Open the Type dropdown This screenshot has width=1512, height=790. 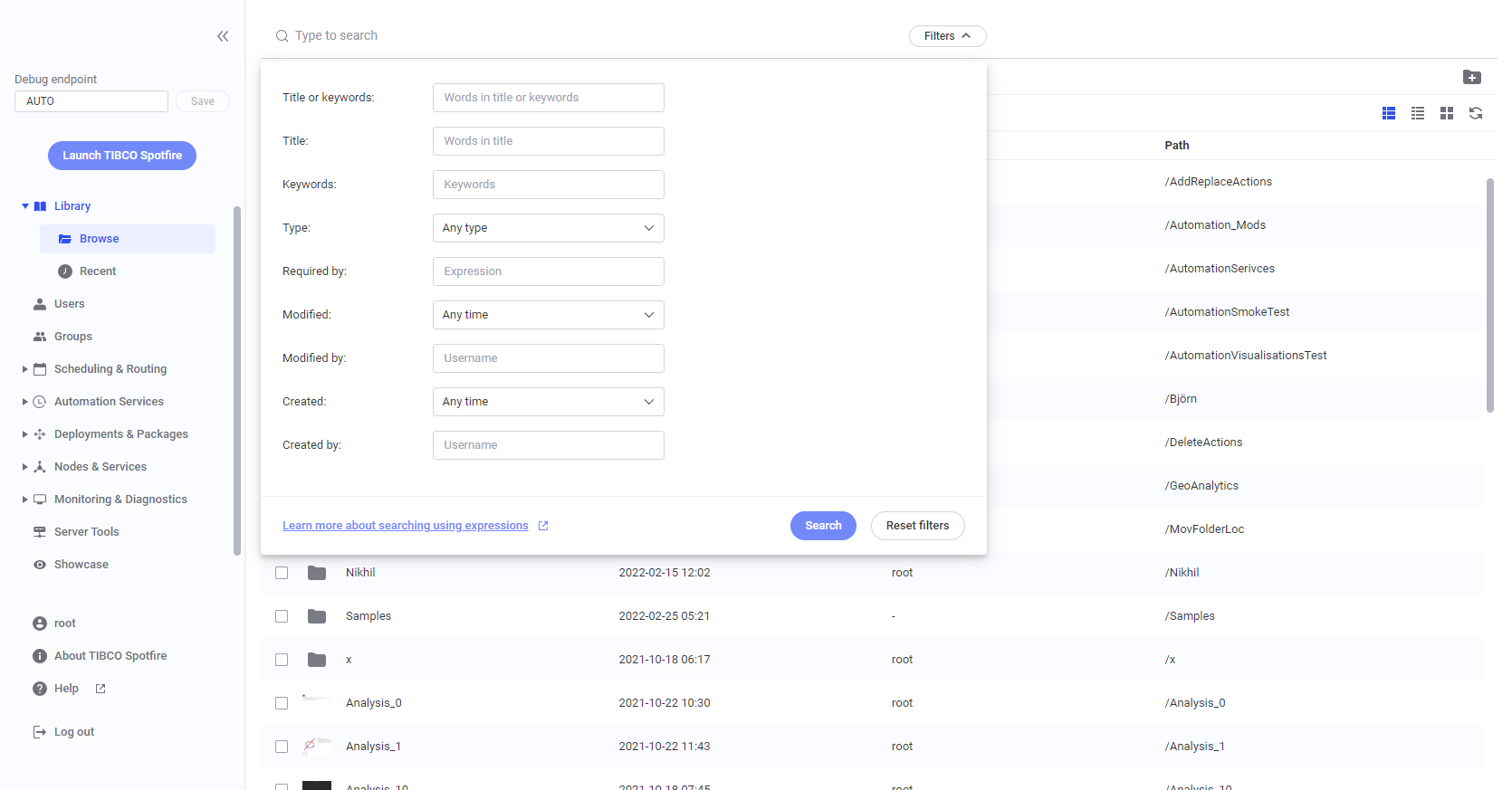point(548,228)
